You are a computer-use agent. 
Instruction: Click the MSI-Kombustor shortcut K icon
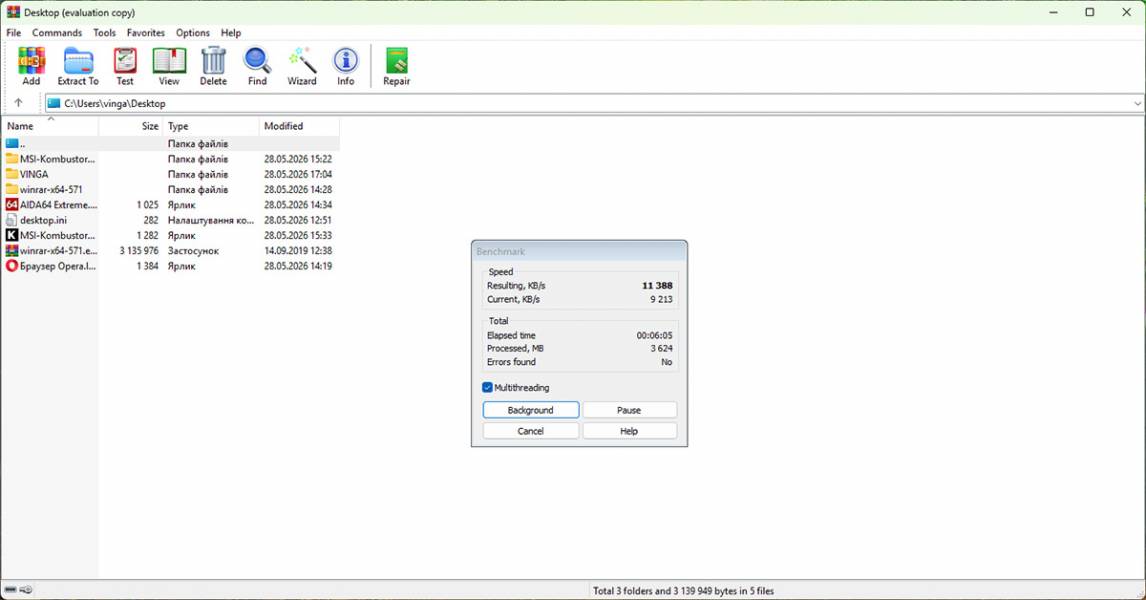(x=12, y=235)
